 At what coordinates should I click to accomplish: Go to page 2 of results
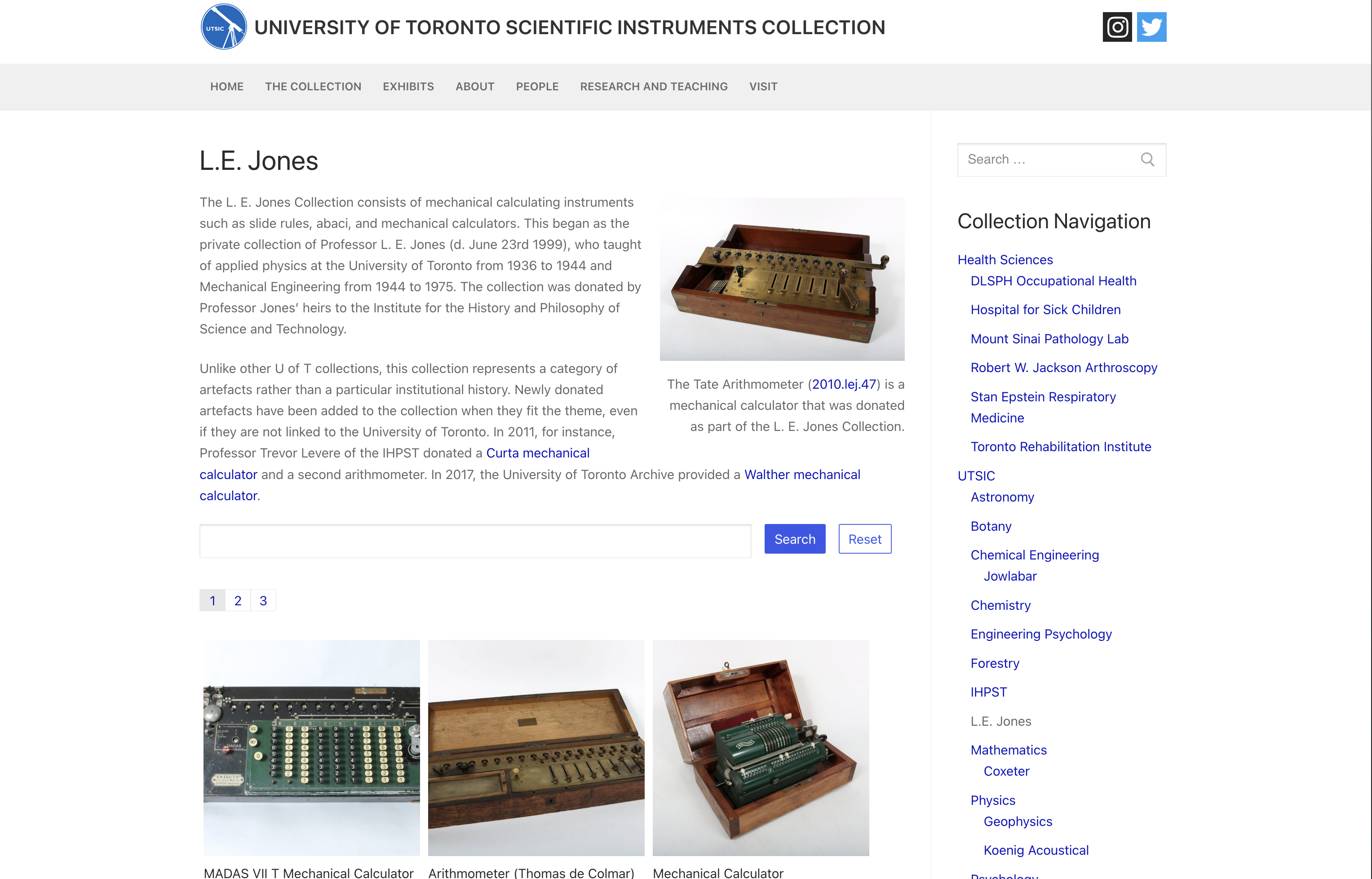point(238,600)
